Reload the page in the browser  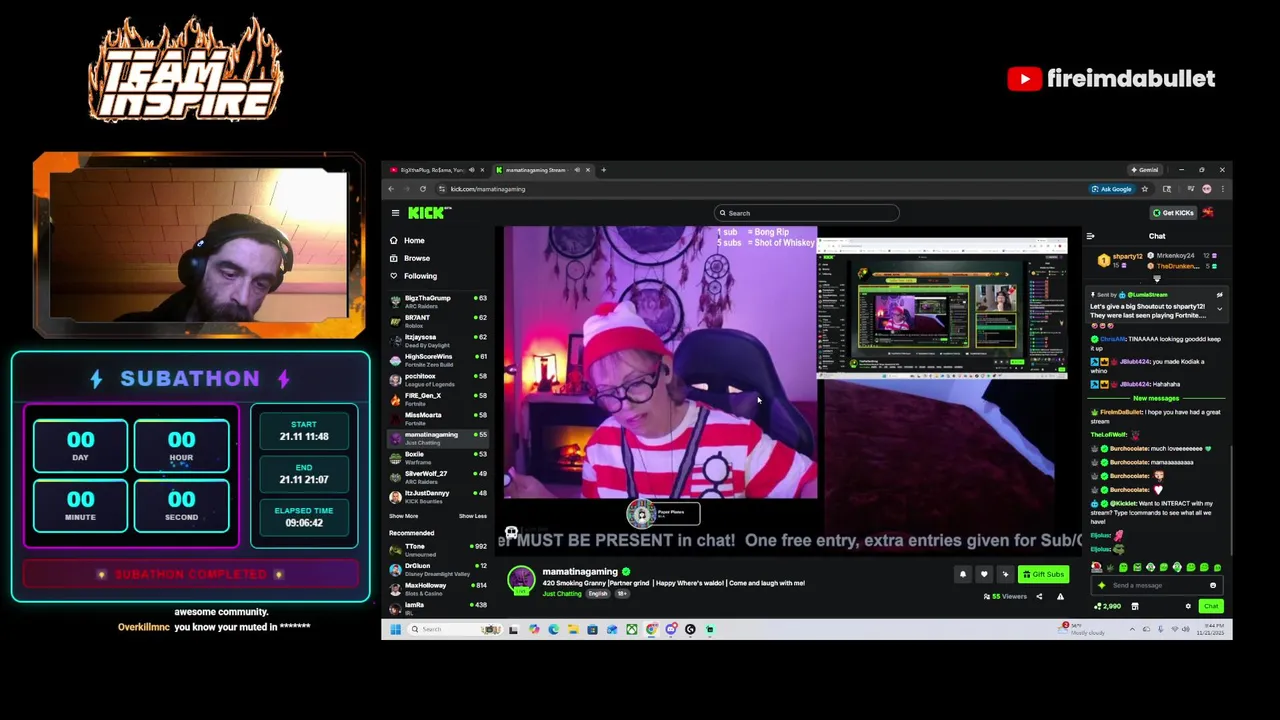(x=423, y=189)
